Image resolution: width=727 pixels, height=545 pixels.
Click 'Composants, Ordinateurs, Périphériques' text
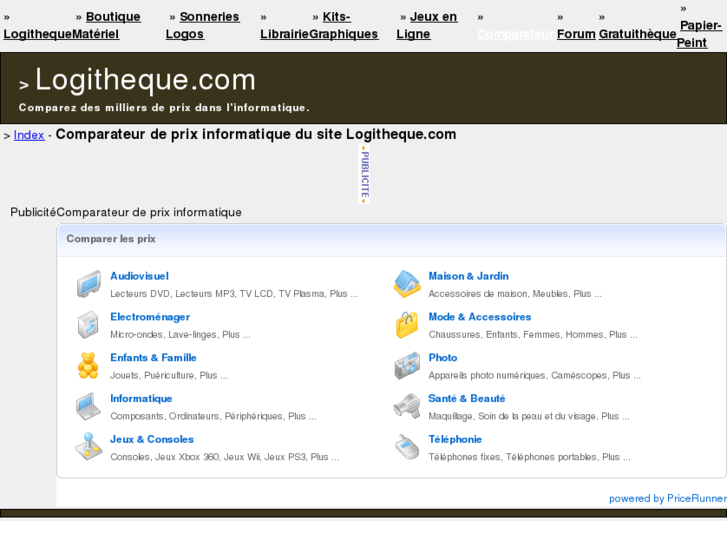(x=197, y=416)
